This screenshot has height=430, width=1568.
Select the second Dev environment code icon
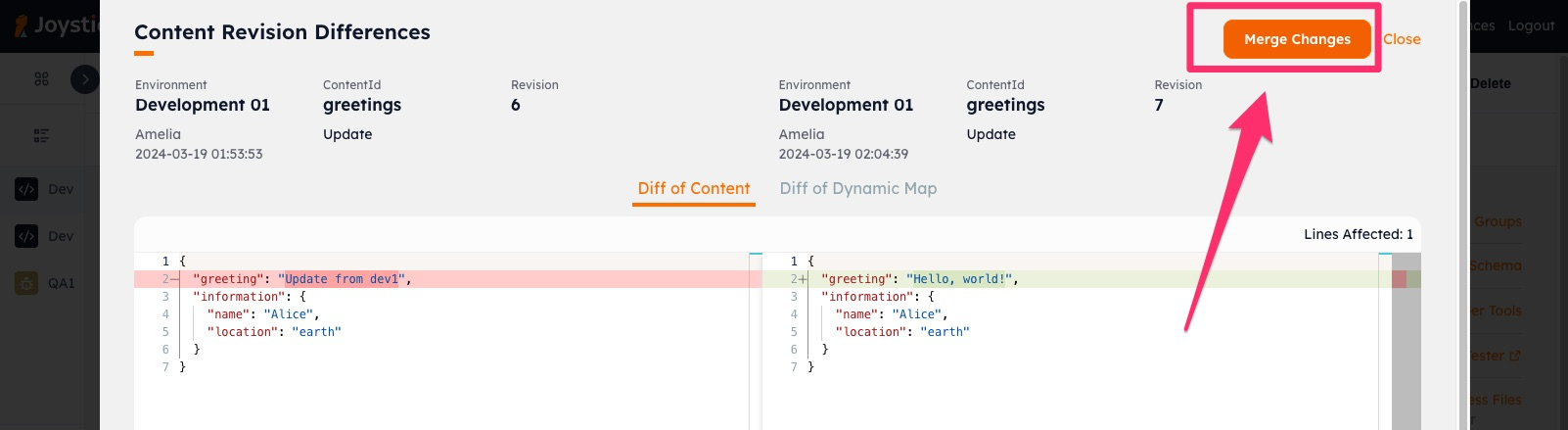tap(26, 236)
